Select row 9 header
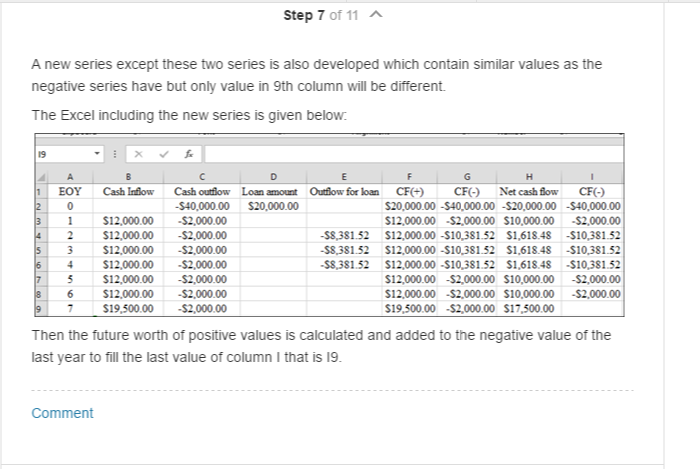Image resolution: width=700 pixels, height=469 pixels. point(41,309)
